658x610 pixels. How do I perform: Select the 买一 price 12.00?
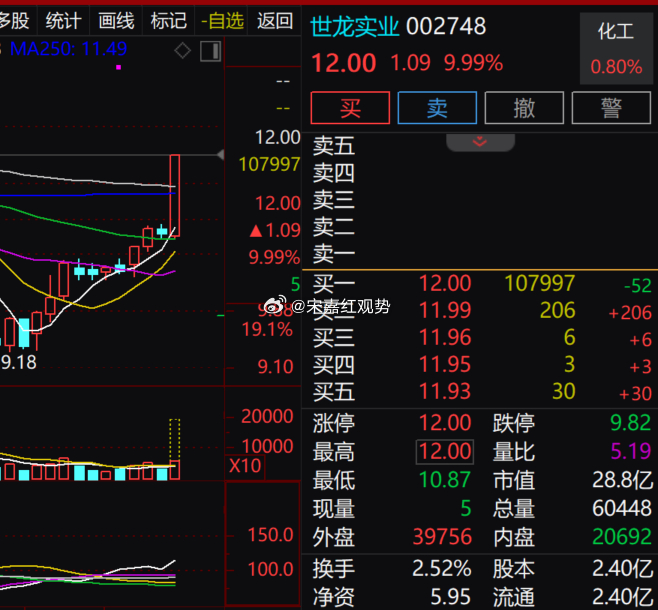click(x=445, y=284)
